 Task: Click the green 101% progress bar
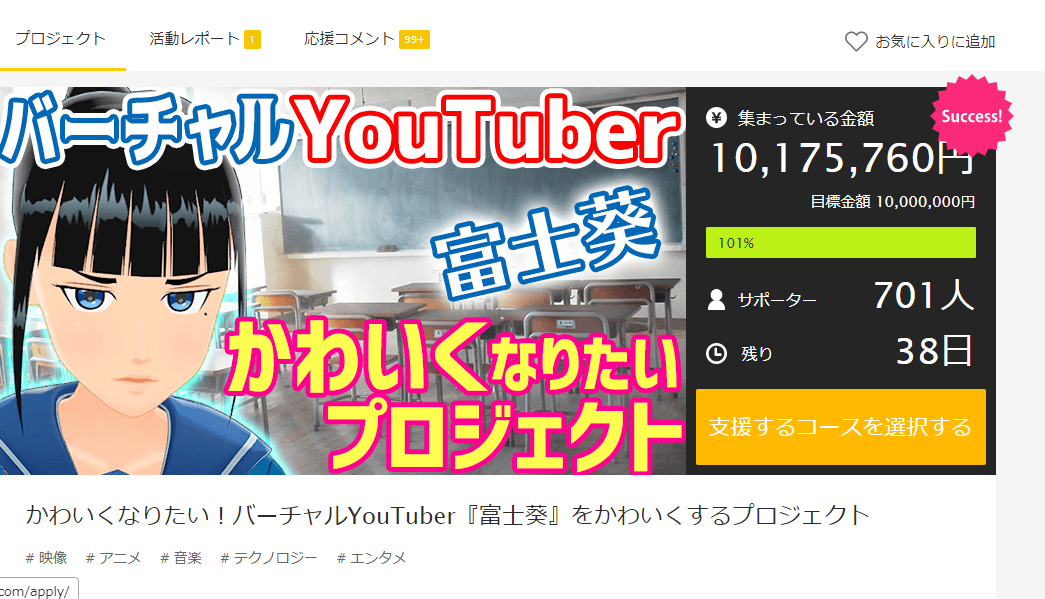(840, 243)
